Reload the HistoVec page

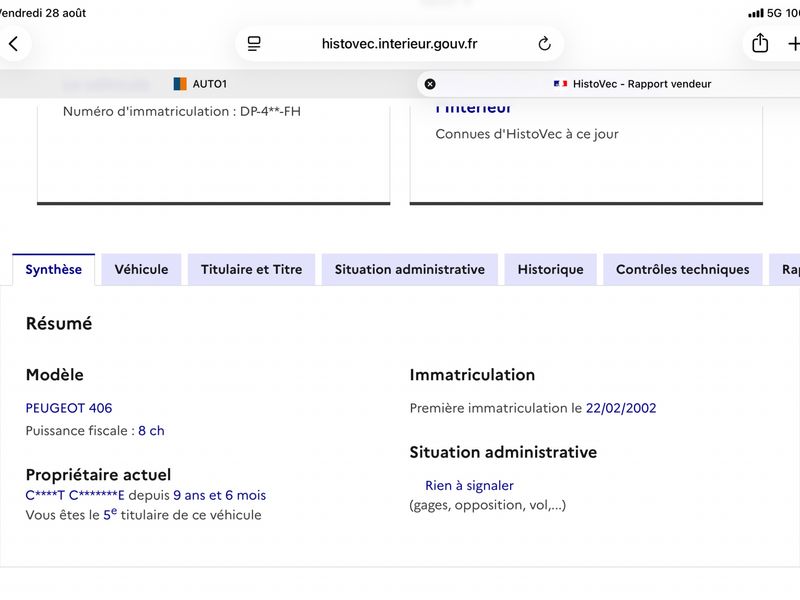point(544,44)
